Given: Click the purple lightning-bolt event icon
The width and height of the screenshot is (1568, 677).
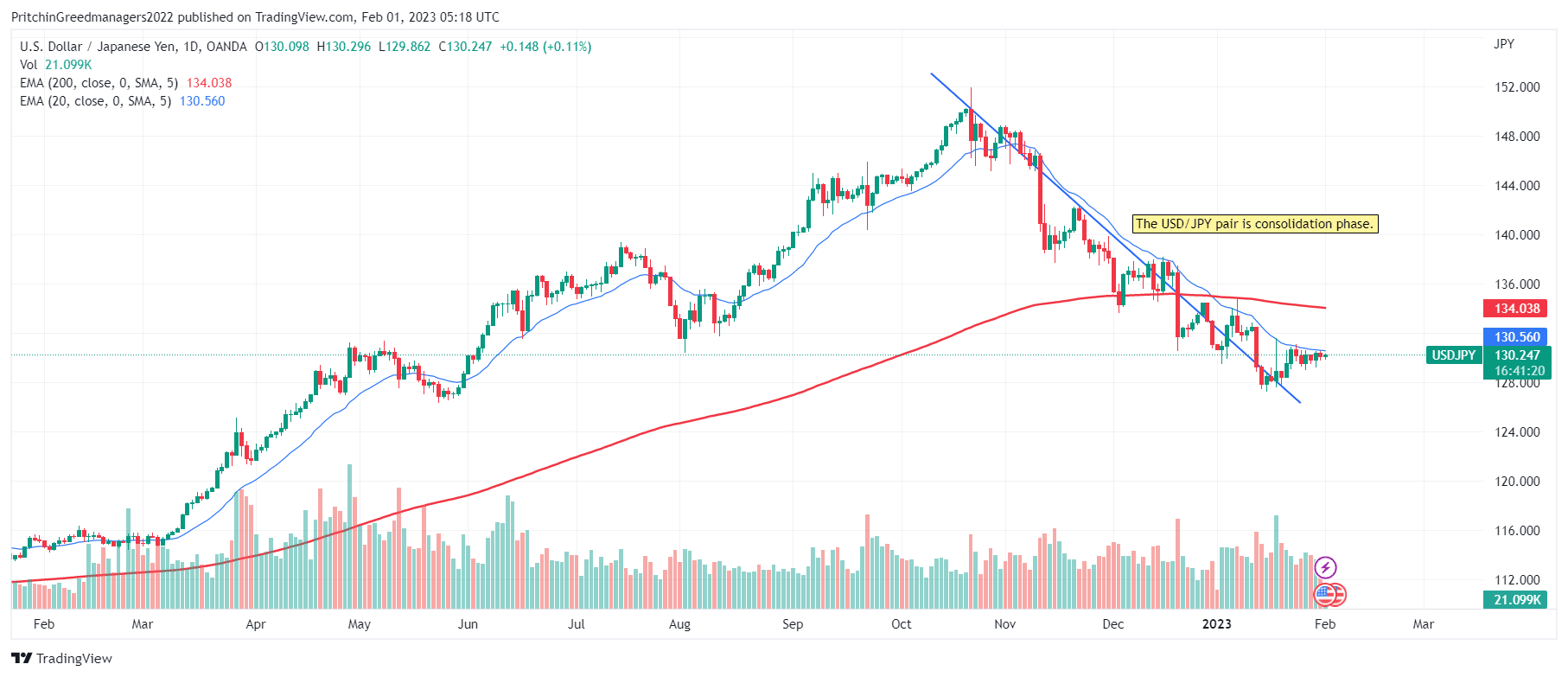Looking at the screenshot, I should pyautogui.click(x=1325, y=568).
